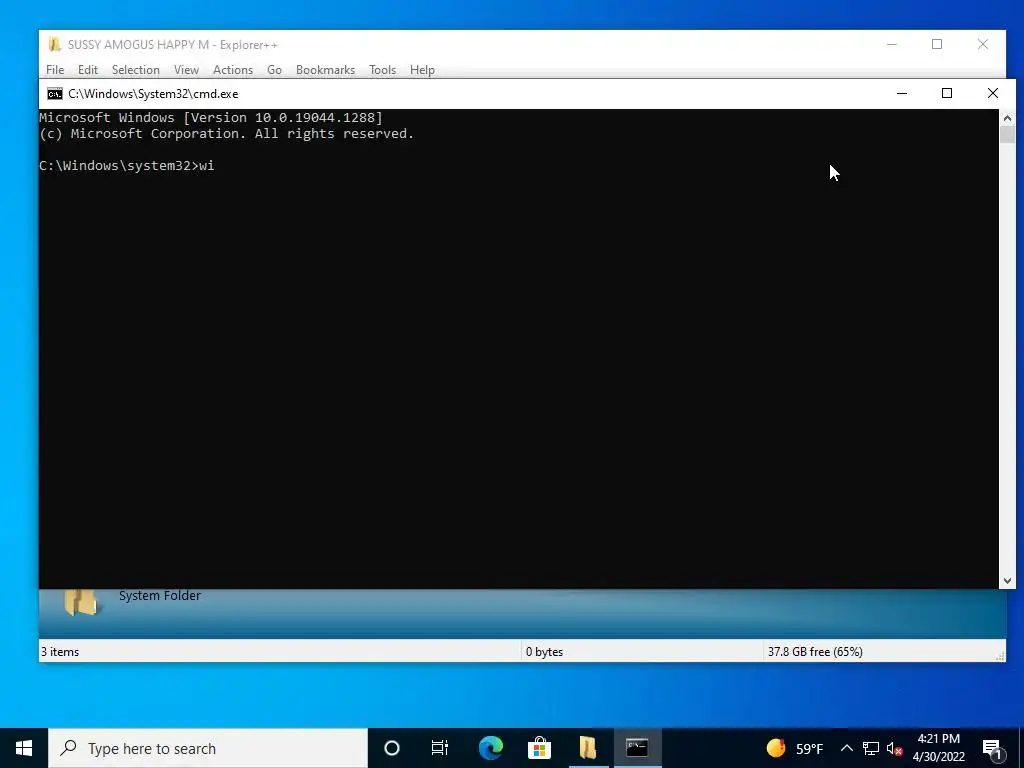
Task: Minimize the cmd.exe window
Action: [x=902, y=93]
